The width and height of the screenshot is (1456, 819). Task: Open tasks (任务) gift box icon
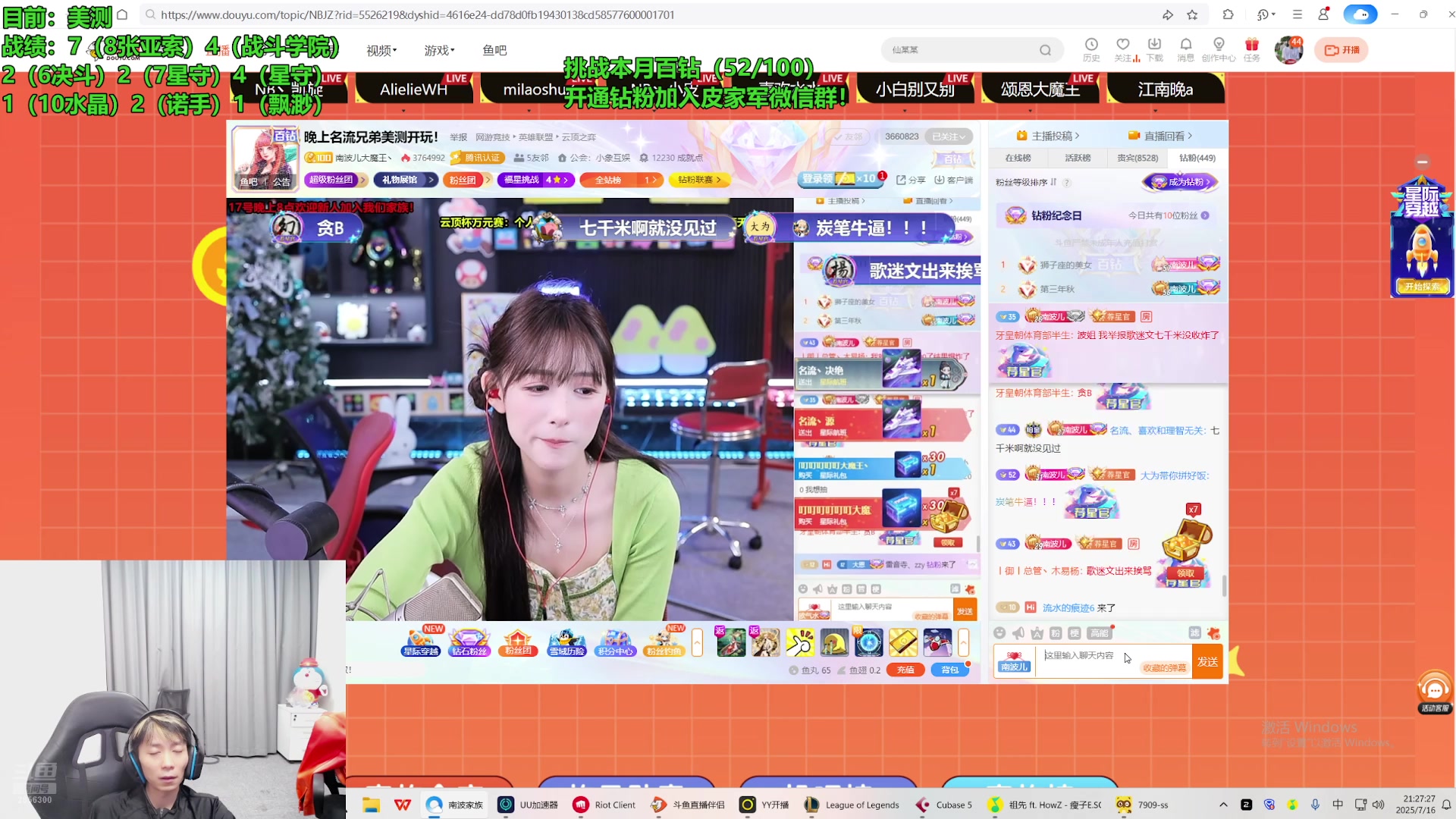coord(1252,49)
